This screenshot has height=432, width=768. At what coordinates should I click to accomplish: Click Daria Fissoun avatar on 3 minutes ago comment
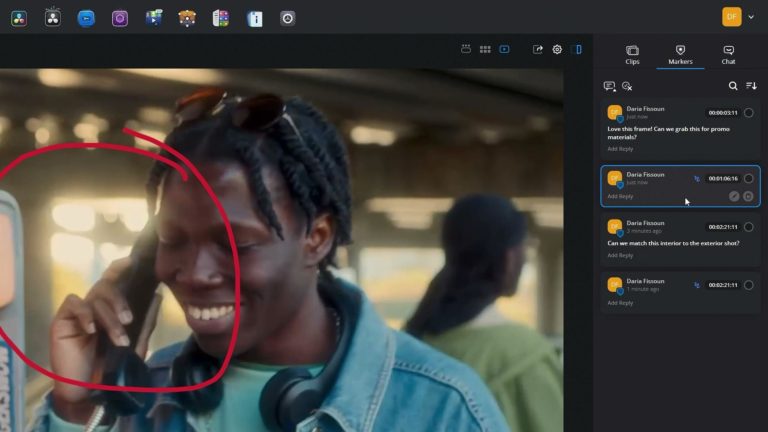tap(615, 227)
